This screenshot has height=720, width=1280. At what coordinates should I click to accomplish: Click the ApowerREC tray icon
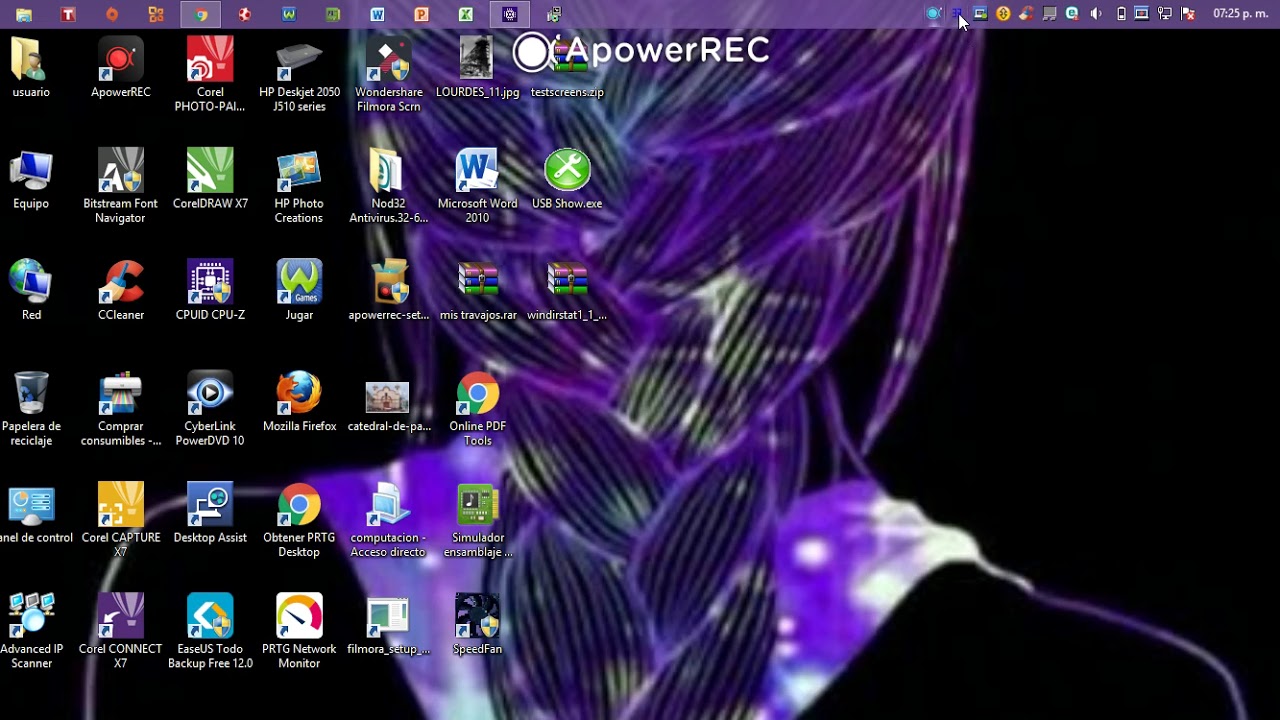[934, 14]
